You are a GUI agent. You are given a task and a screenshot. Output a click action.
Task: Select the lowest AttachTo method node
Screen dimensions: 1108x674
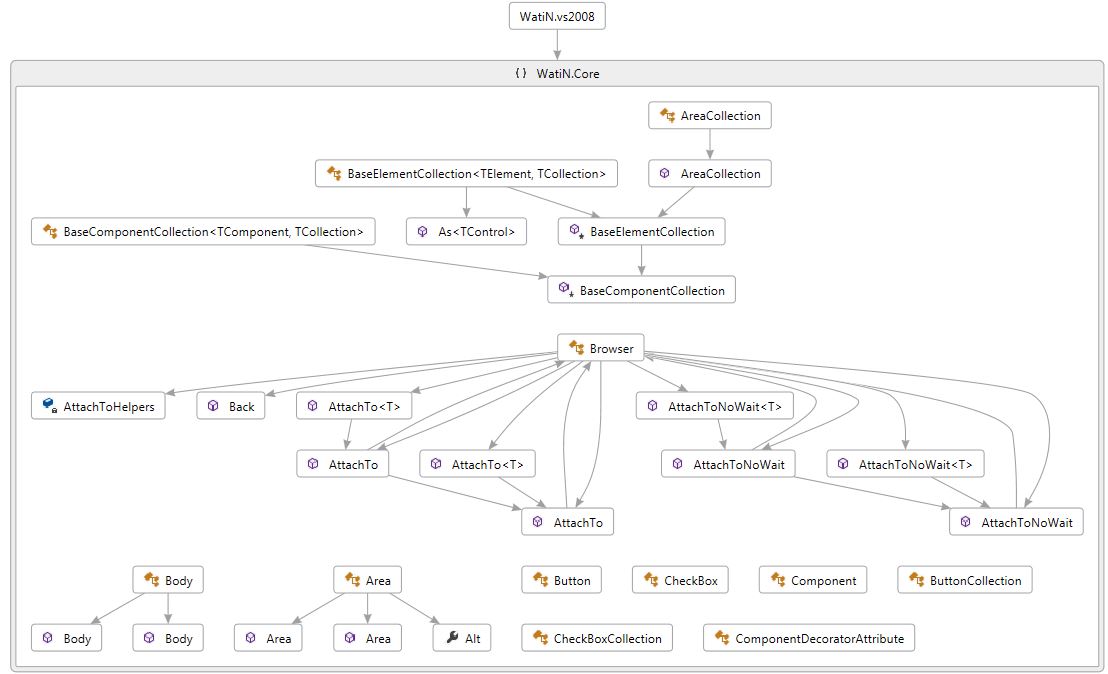[567, 522]
